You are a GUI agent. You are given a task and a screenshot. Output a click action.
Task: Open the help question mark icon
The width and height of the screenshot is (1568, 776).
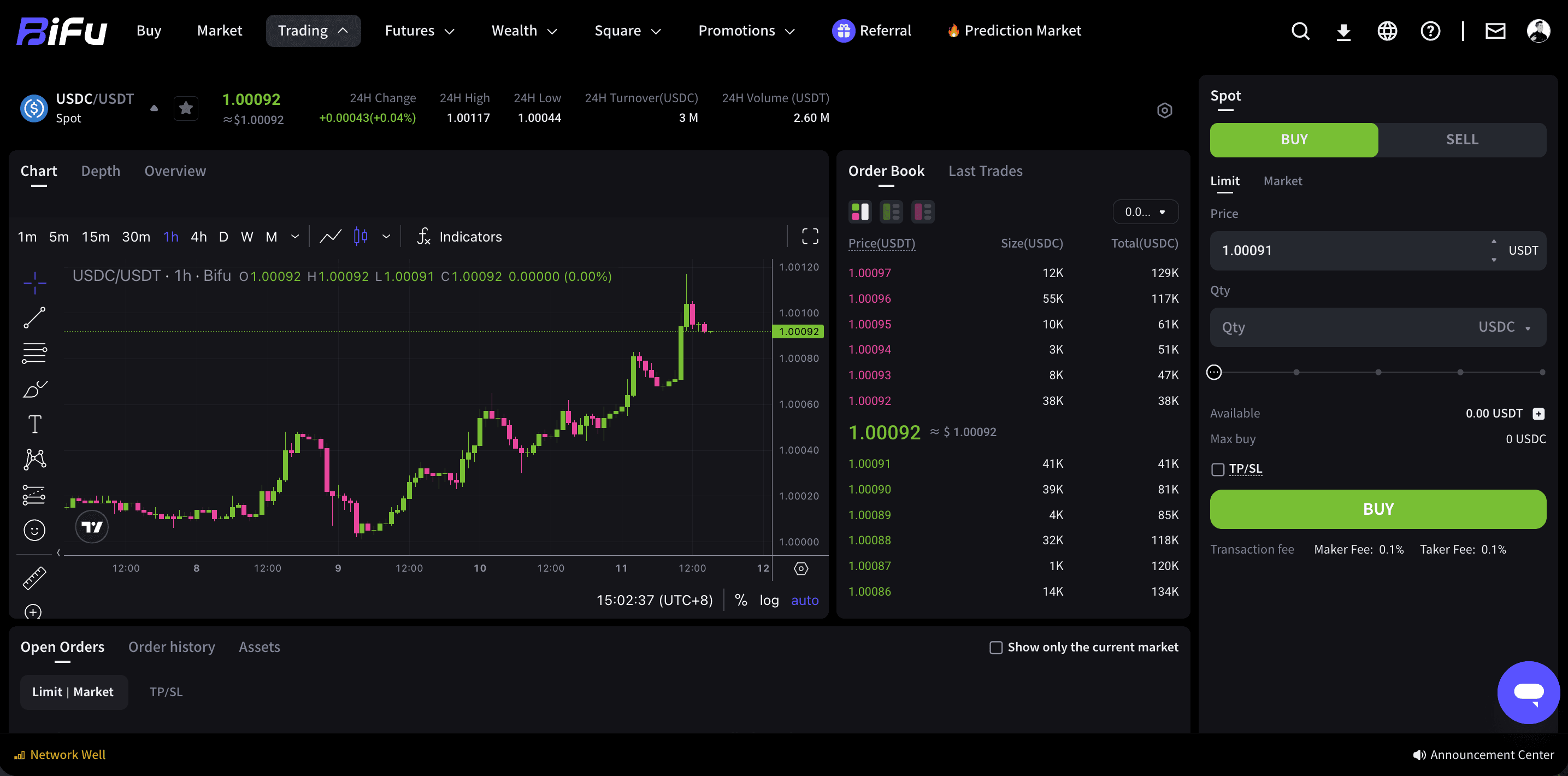1430,31
